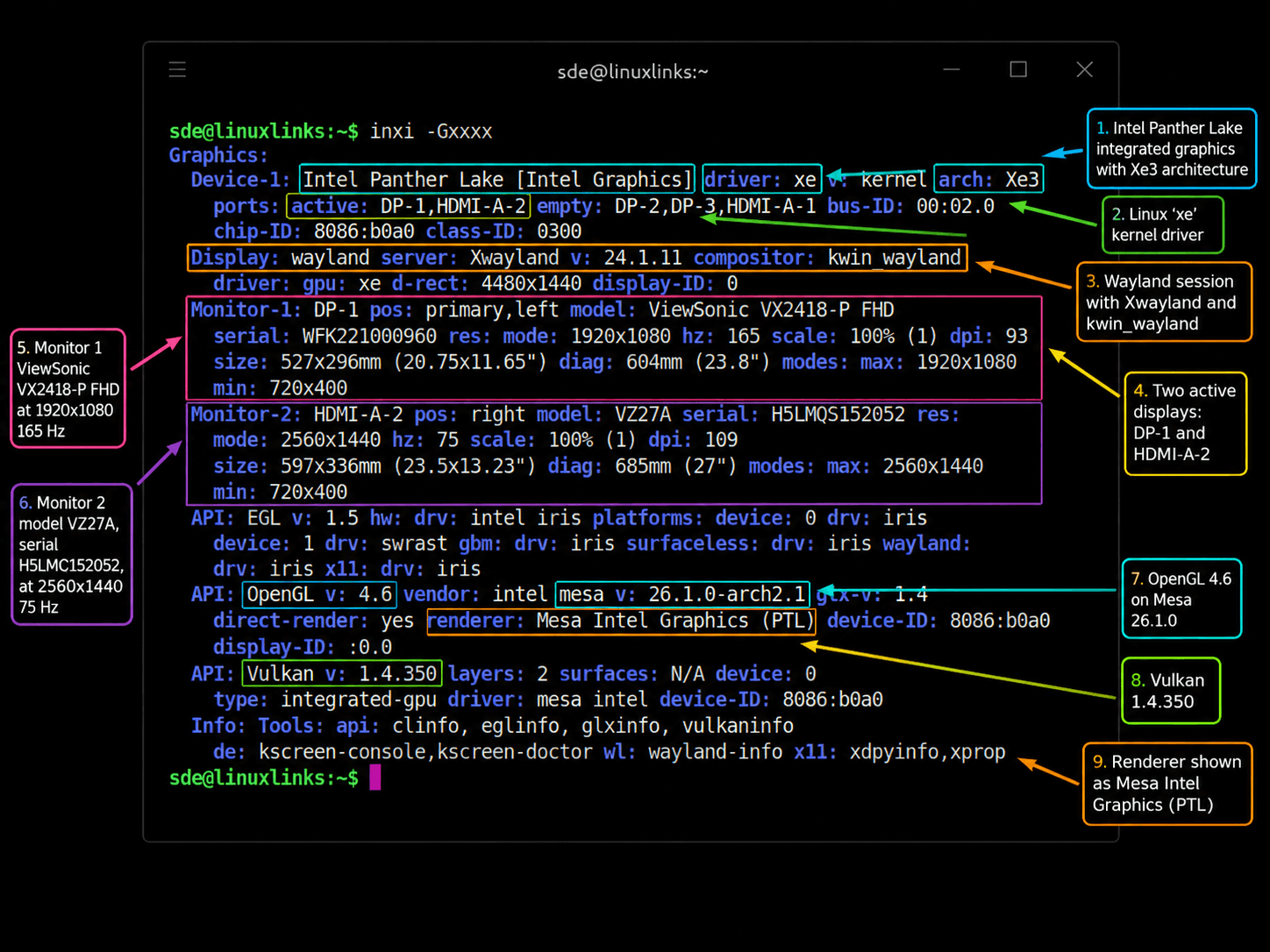Click the cursor block at the last prompt
The image size is (1270, 952).
click(x=375, y=778)
